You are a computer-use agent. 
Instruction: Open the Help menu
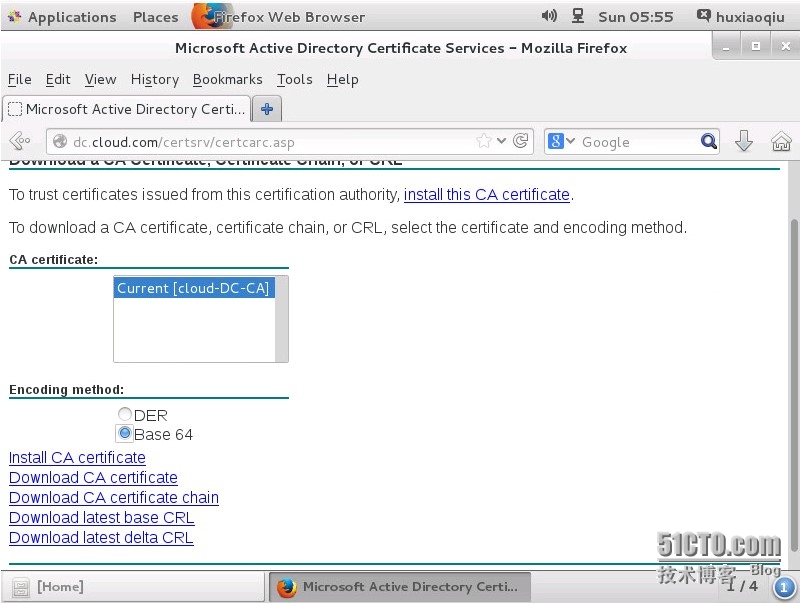[x=342, y=80]
